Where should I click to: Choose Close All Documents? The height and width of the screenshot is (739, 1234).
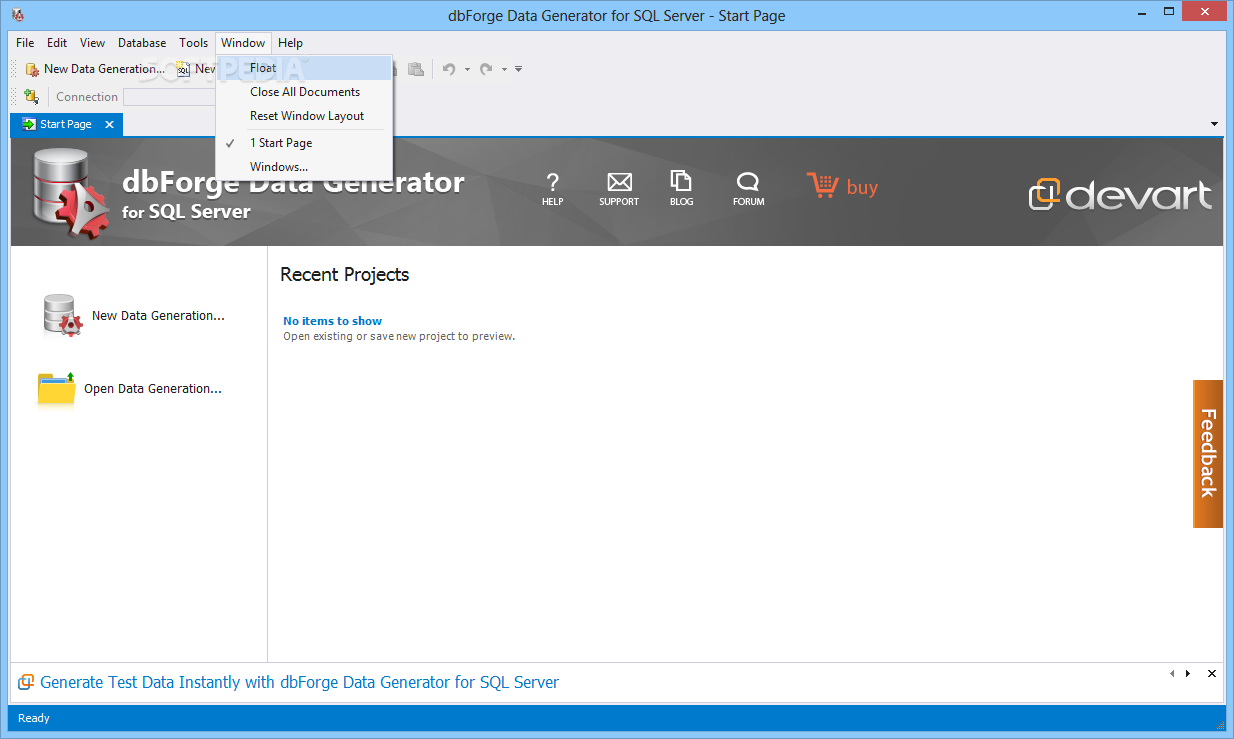pos(304,92)
